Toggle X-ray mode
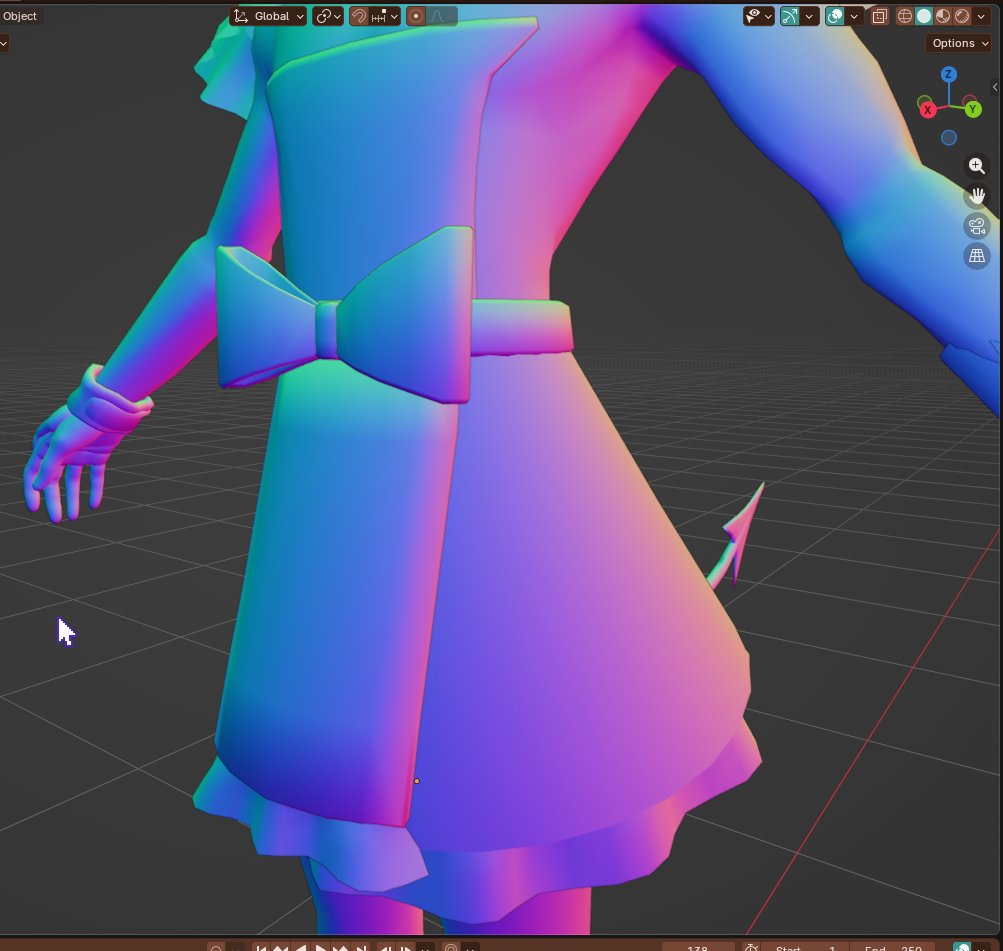This screenshot has height=951, width=1003. 880,16
